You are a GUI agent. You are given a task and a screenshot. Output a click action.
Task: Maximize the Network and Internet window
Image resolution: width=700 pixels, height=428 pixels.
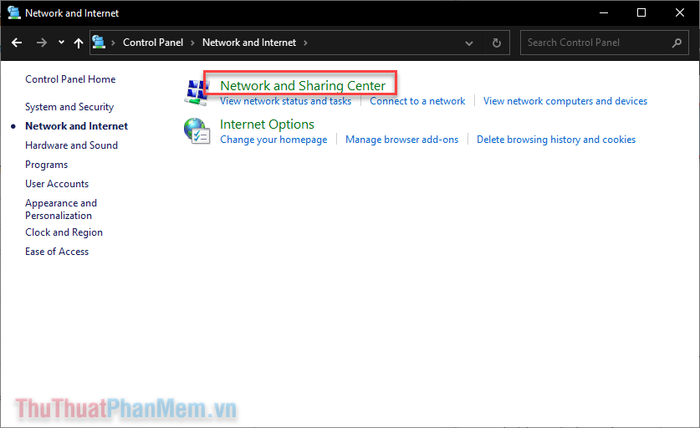click(x=641, y=13)
